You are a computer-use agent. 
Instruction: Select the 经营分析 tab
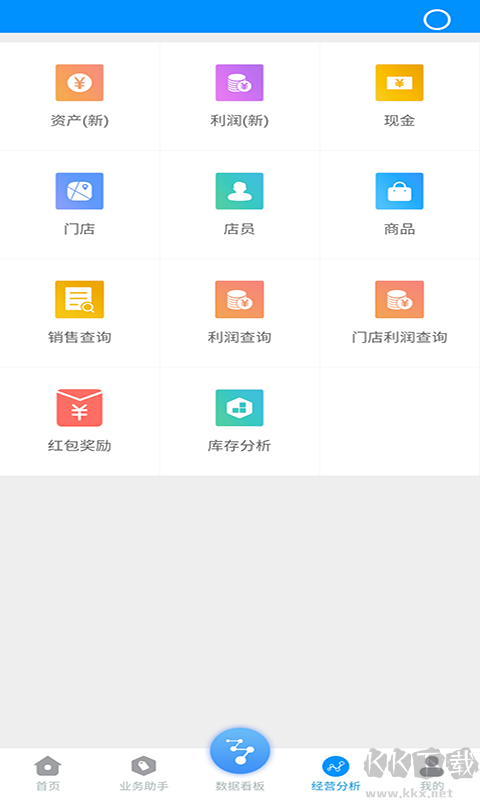(336, 773)
